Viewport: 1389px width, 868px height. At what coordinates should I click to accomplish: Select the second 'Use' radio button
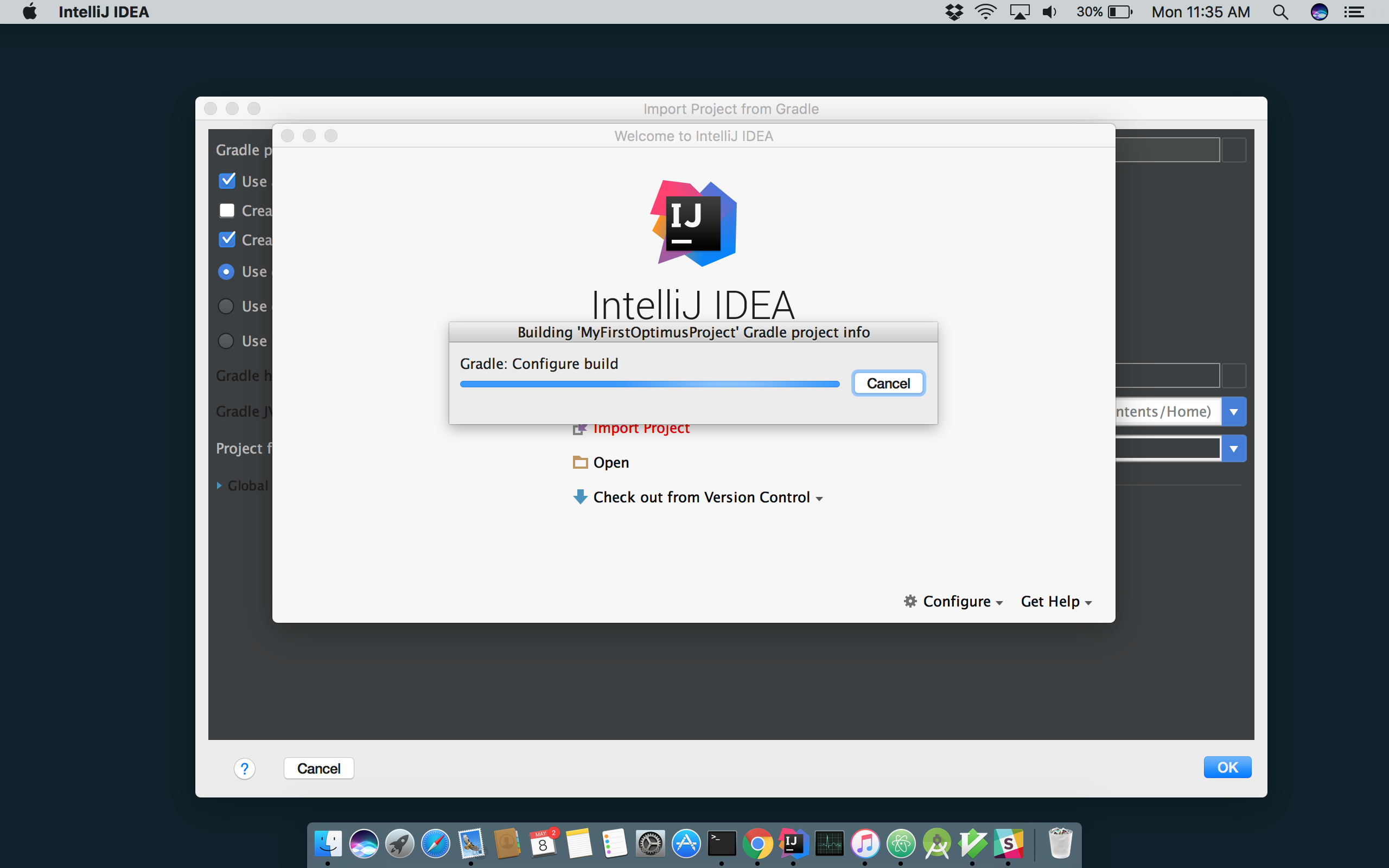(226, 307)
